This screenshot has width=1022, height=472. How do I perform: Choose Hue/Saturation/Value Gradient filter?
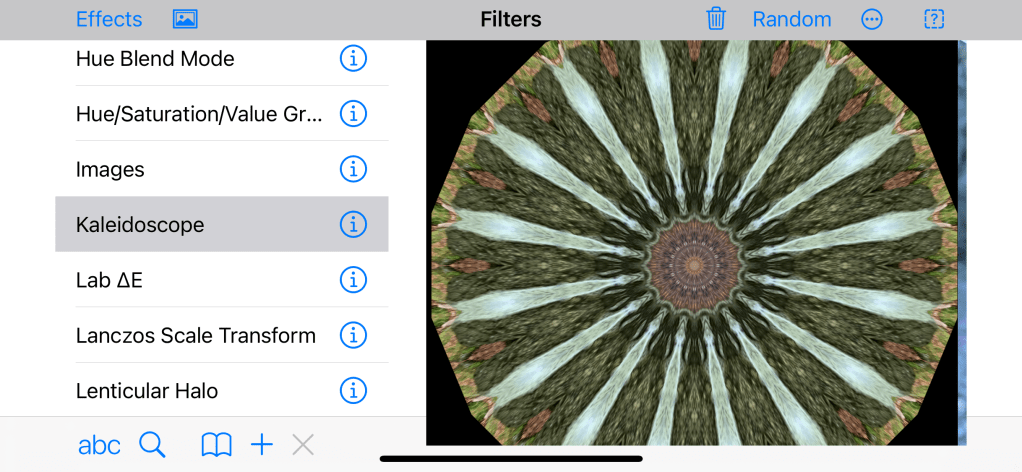[x=199, y=115]
